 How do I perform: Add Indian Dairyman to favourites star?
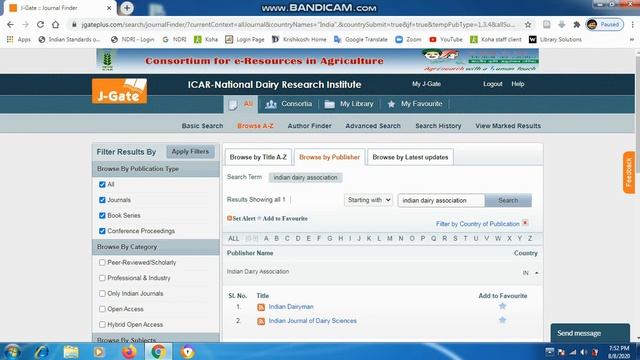pyautogui.click(x=502, y=306)
